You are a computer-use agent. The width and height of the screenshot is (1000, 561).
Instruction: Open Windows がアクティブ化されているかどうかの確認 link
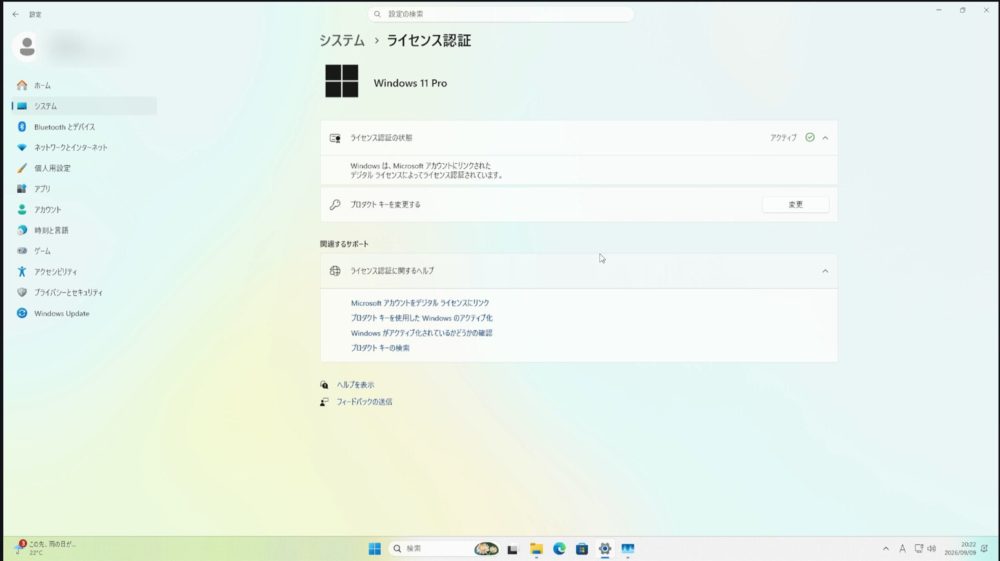tap(422, 333)
